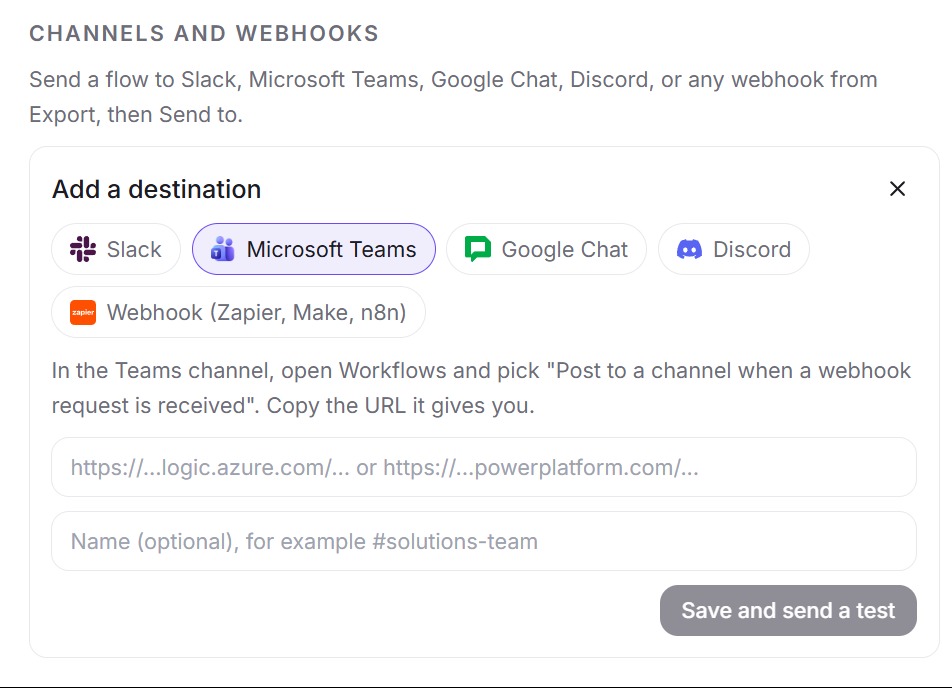The width and height of the screenshot is (952, 688).
Task: Close the Add a destination panel
Action: coord(897,189)
